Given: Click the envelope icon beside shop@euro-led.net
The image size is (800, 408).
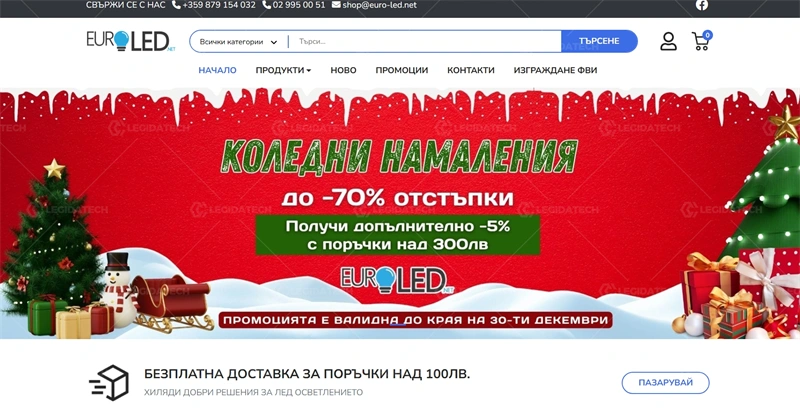Looking at the screenshot, I should 336,5.
